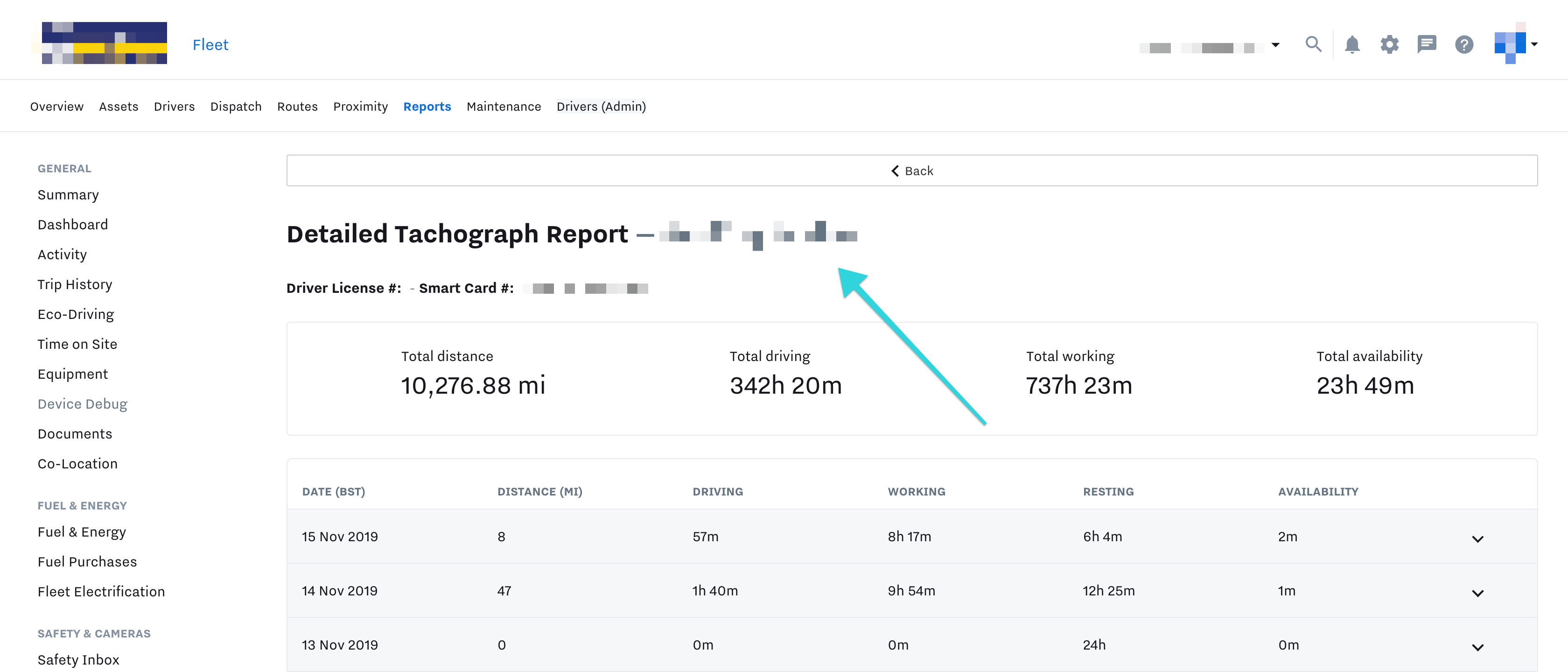
Task: Sort by the Distance (MI) column header
Action: pyautogui.click(x=539, y=492)
